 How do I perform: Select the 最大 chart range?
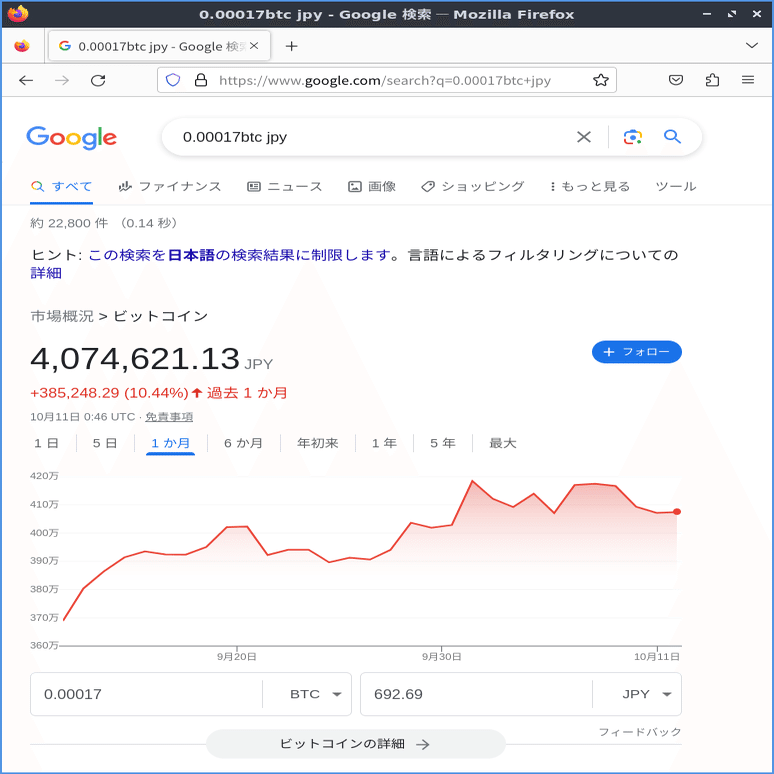pyautogui.click(x=503, y=443)
